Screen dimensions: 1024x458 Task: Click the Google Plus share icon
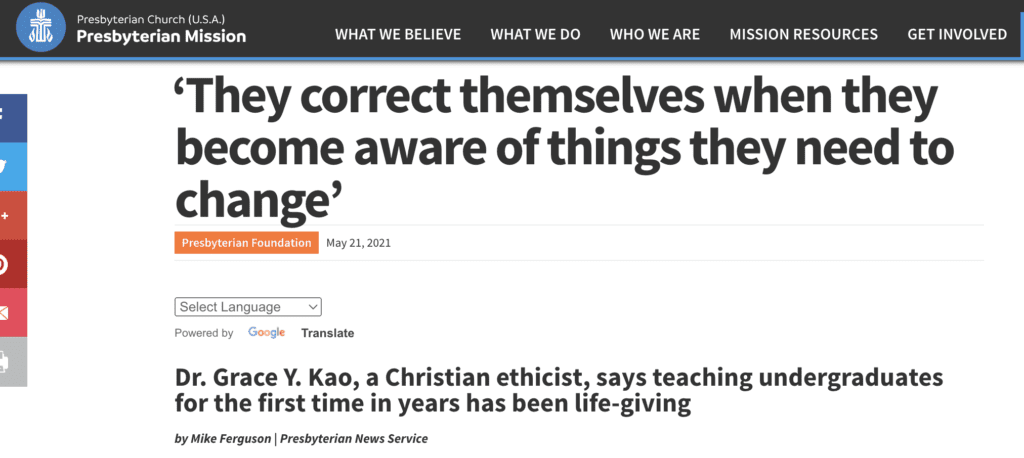pyautogui.click(x=12, y=215)
